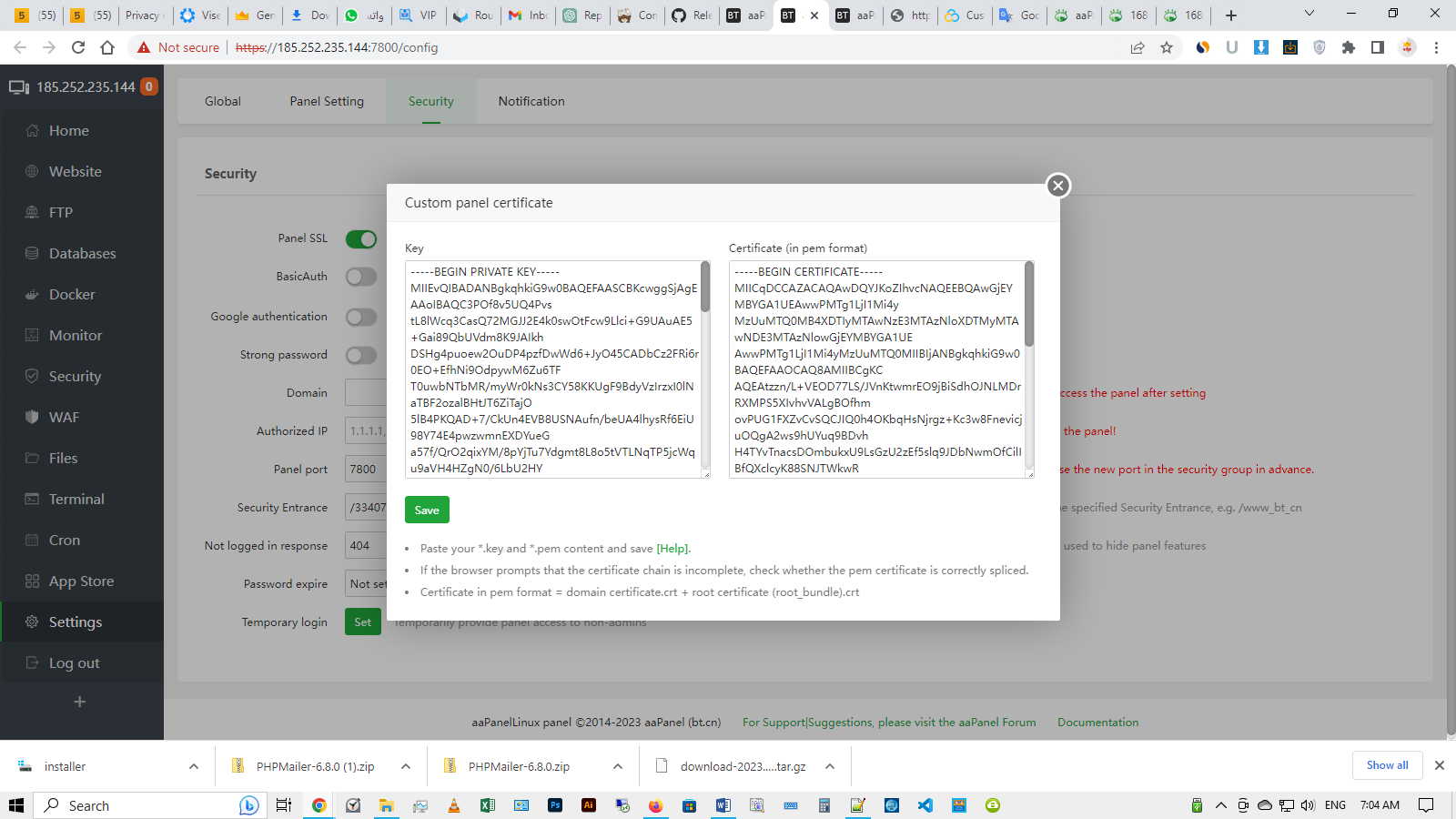Open a new browser tab
Screen dimensions: 1456x819
click(1231, 15)
